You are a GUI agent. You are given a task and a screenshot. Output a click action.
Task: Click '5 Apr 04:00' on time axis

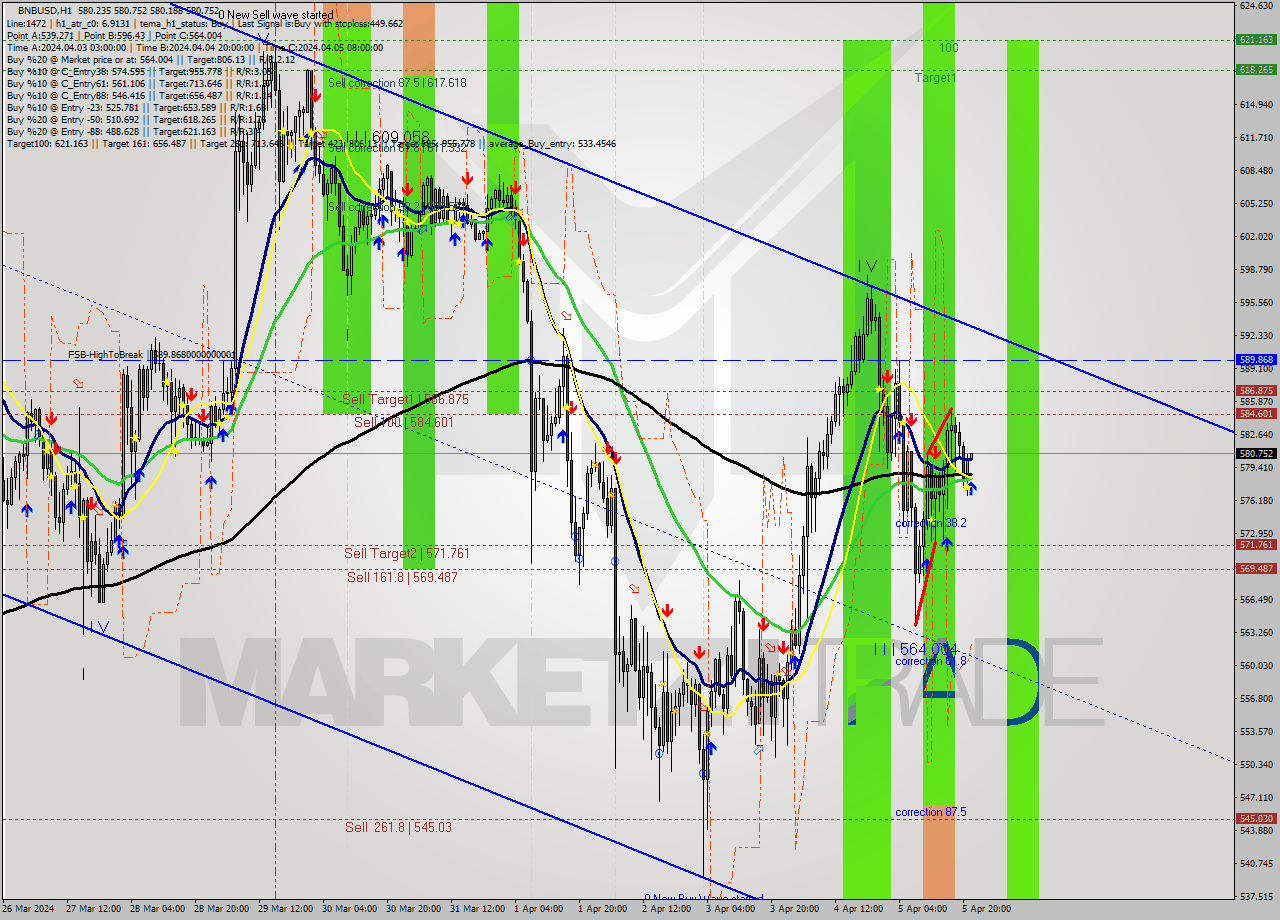925,909
